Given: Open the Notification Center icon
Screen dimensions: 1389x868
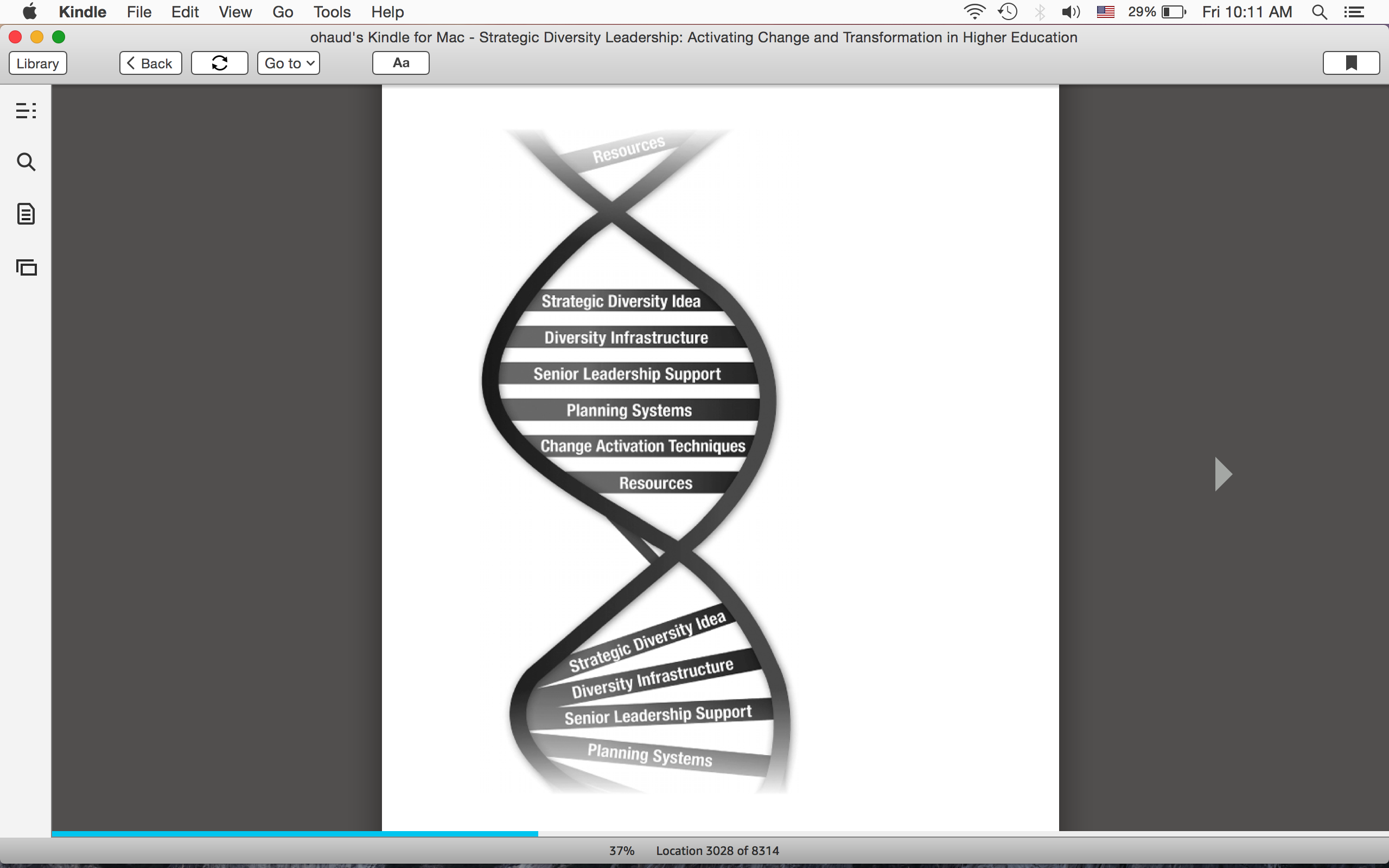Looking at the screenshot, I should [x=1354, y=12].
